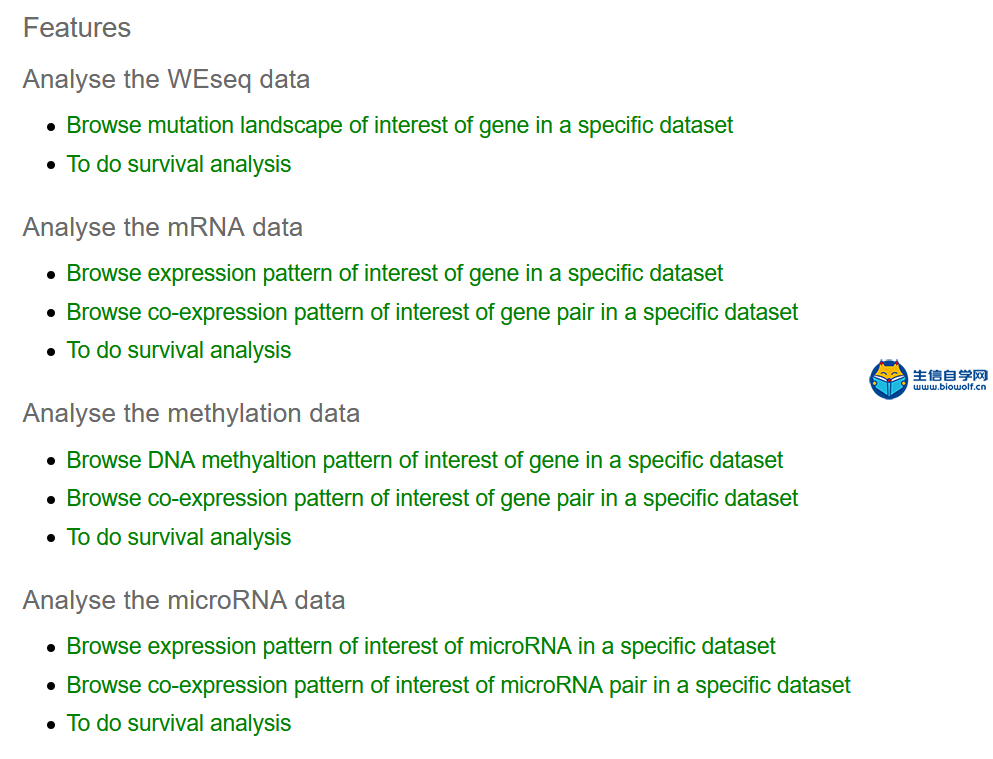Click bullet beside mutation landscape link
993x759 pixels.
click(51, 127)
